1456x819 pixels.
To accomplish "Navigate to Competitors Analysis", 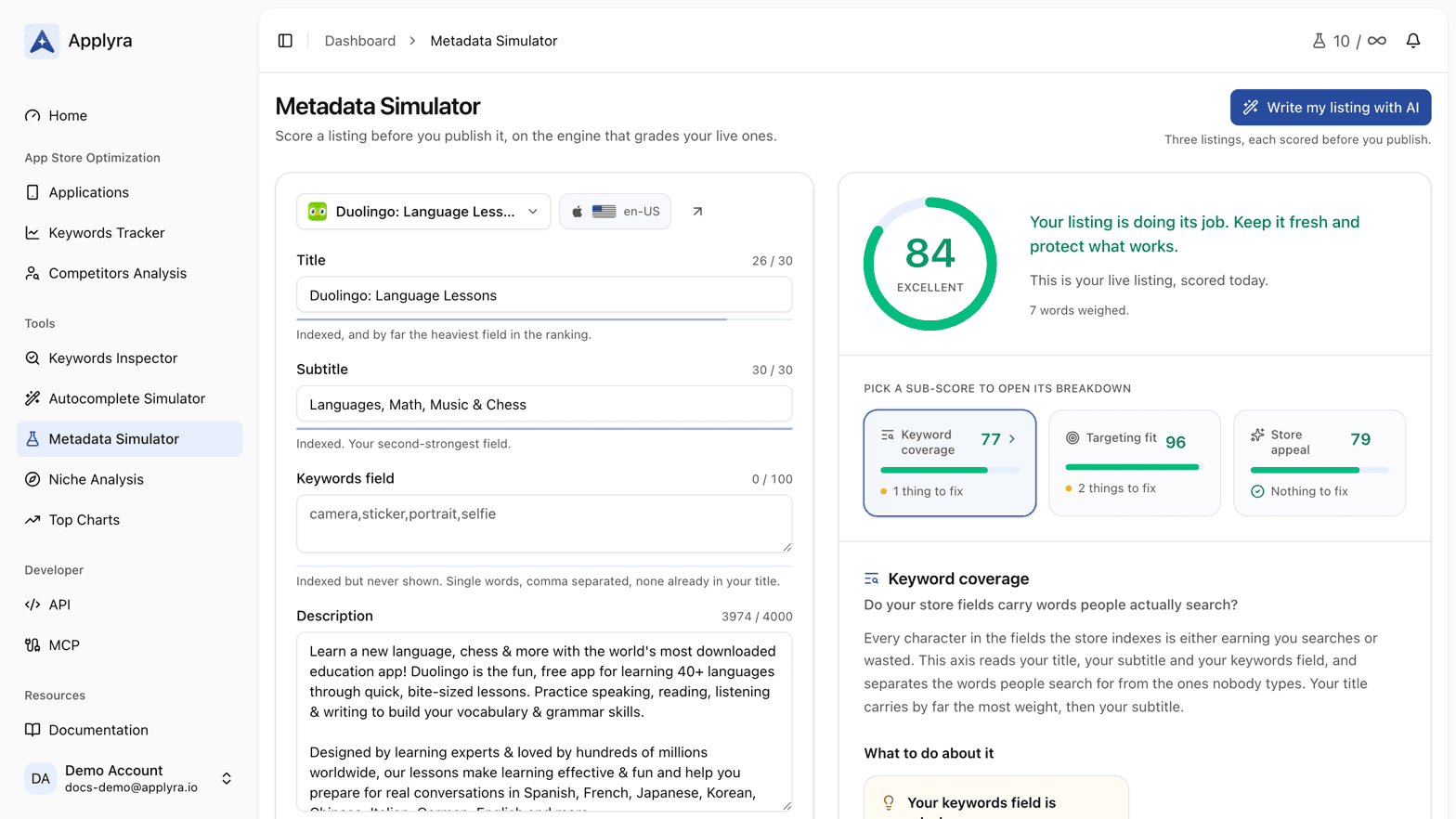I will [x=130, y=273].
